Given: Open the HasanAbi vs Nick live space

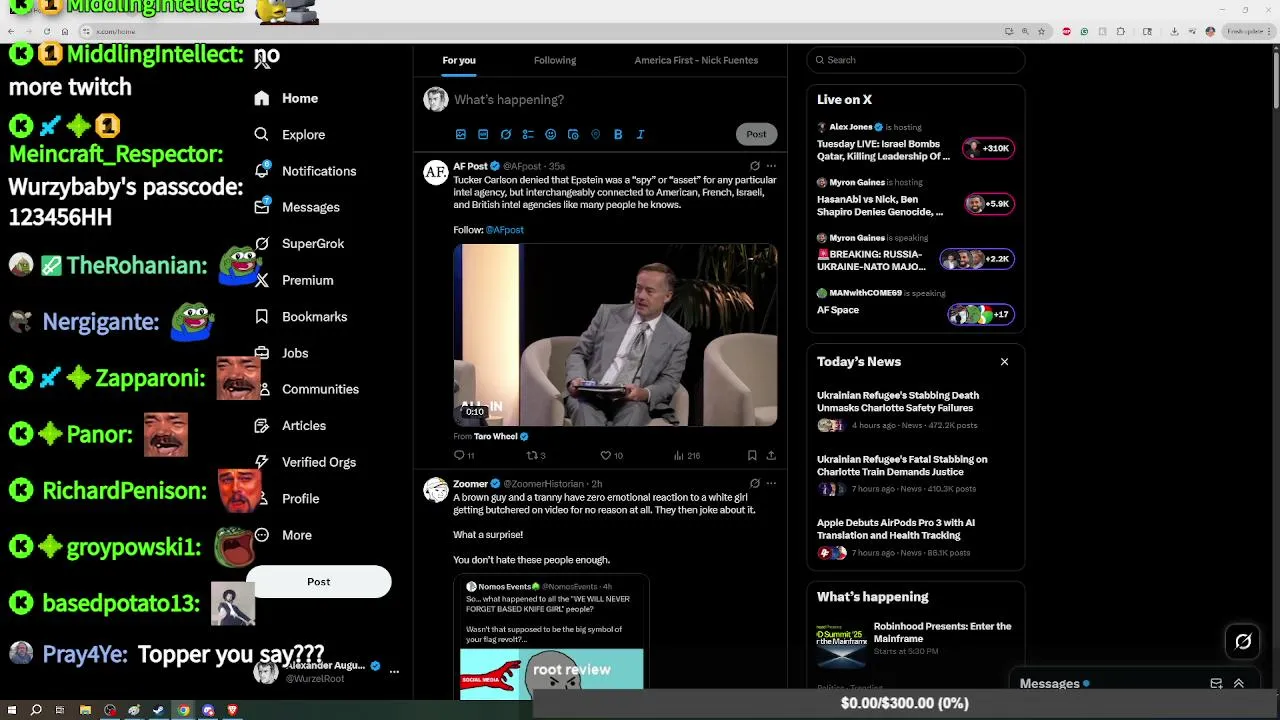Looking at the screenshot, I should coord(915,198).
